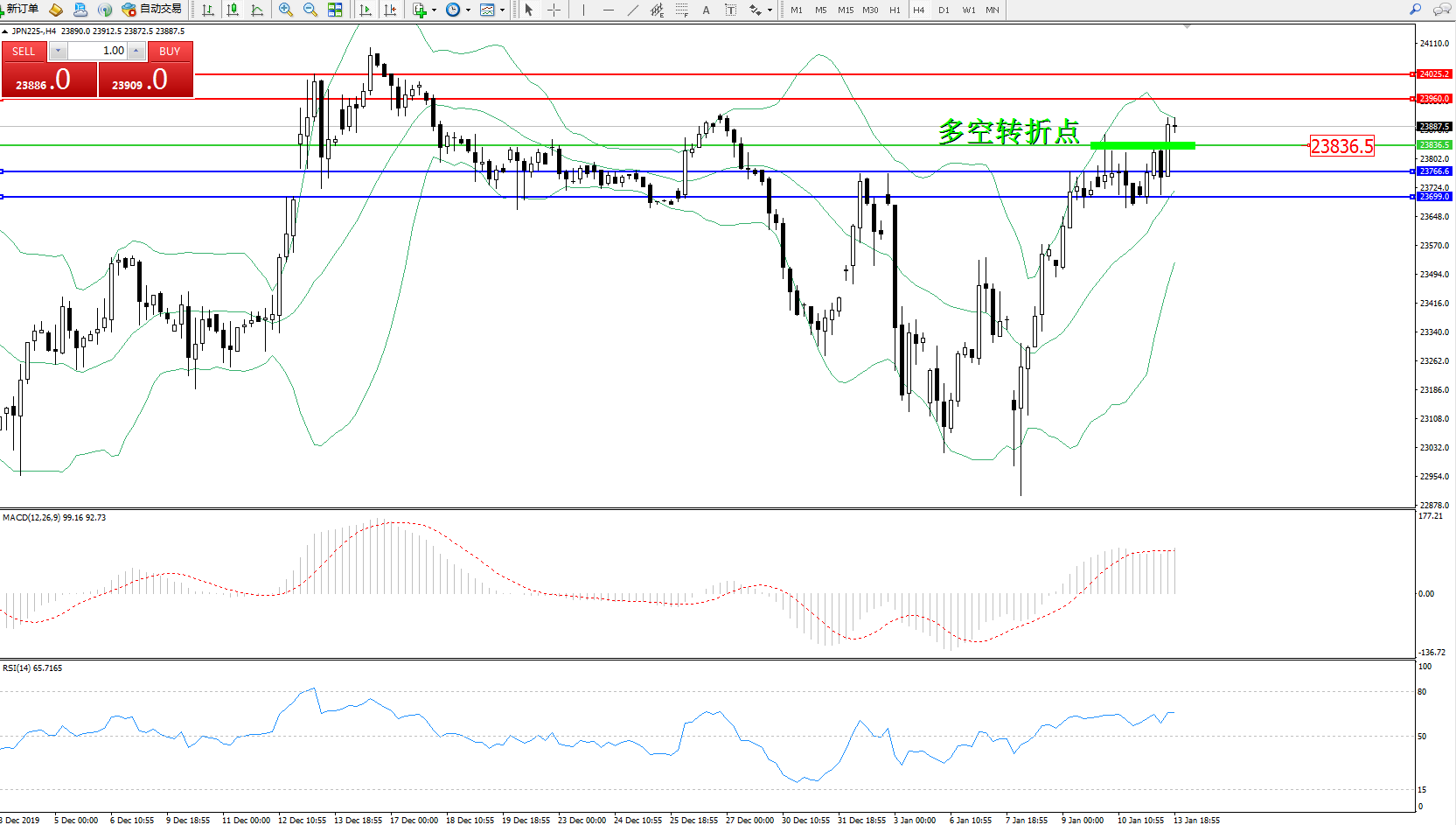
Task: Select the horizontal line drawing tool
Action: tap(608, 10)
